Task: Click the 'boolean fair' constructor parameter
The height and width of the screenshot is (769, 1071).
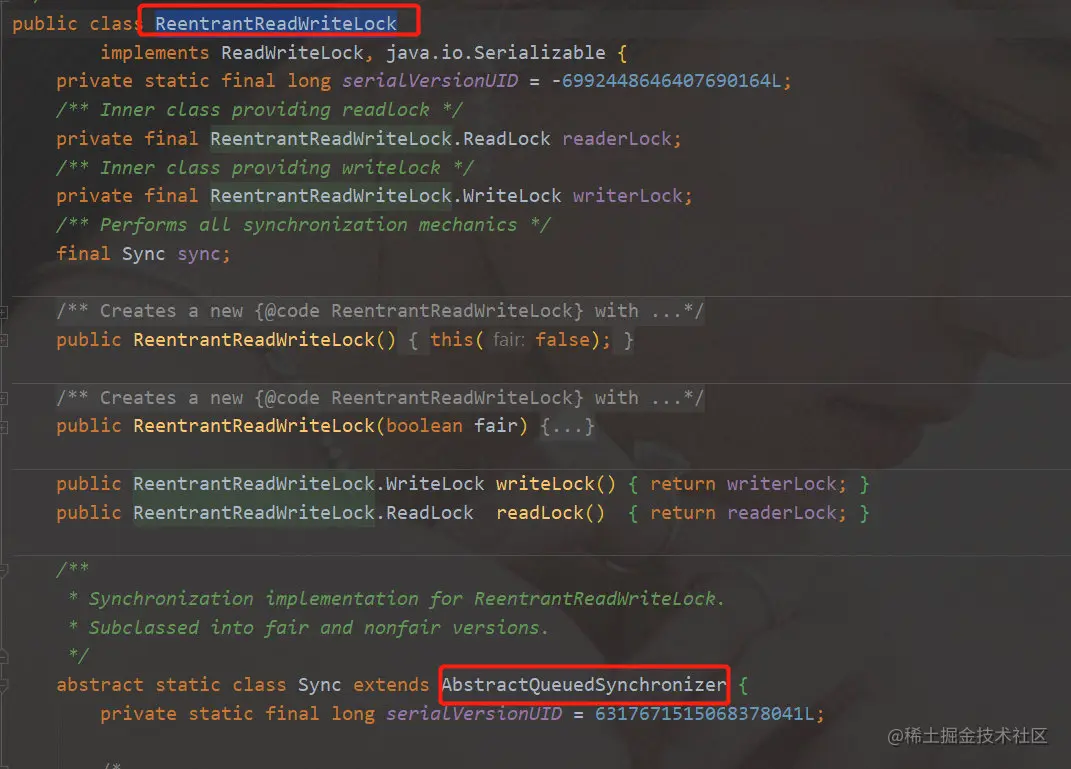Action: click(x=451, y=426)
